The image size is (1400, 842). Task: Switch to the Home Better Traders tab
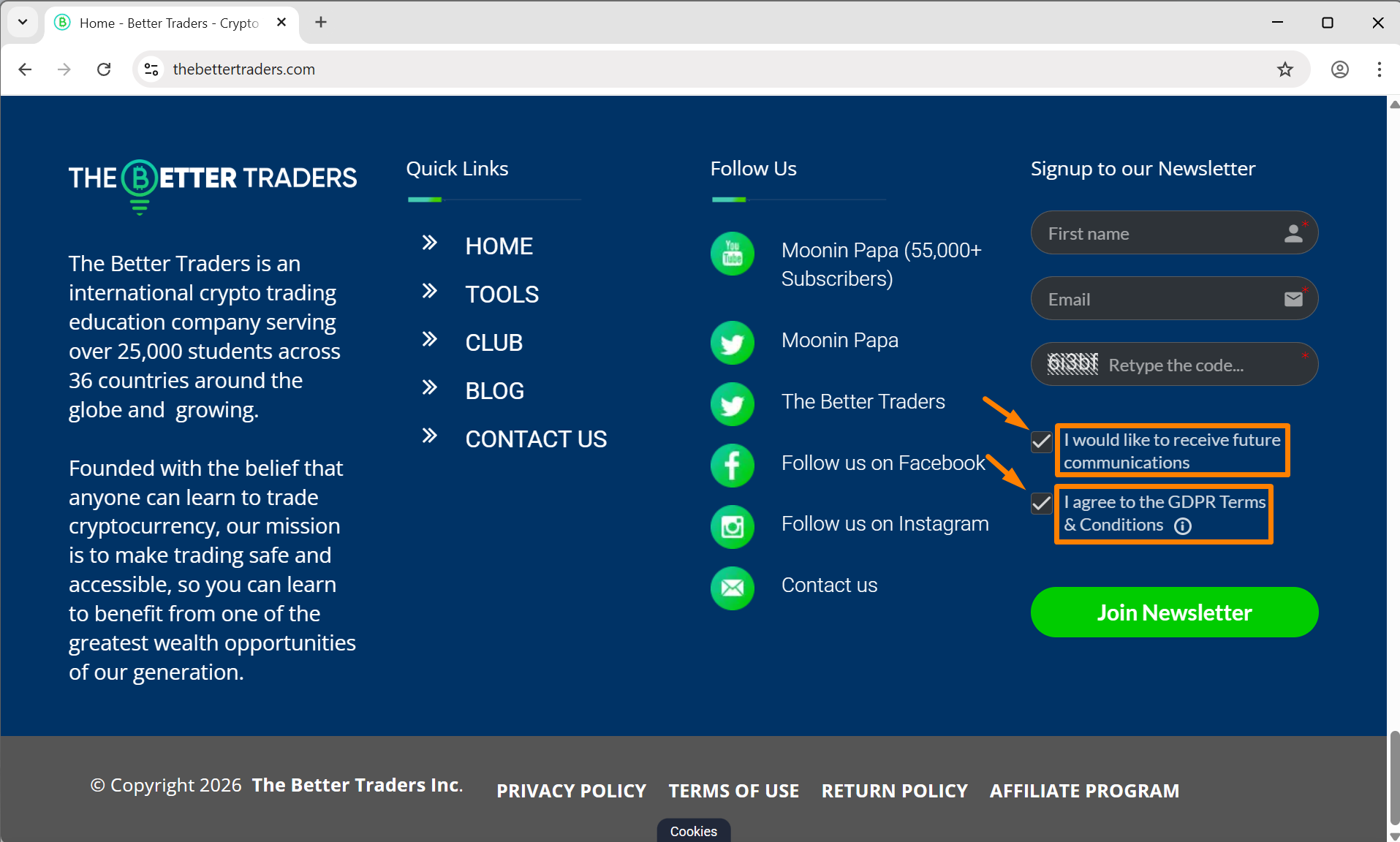[161, 23]
